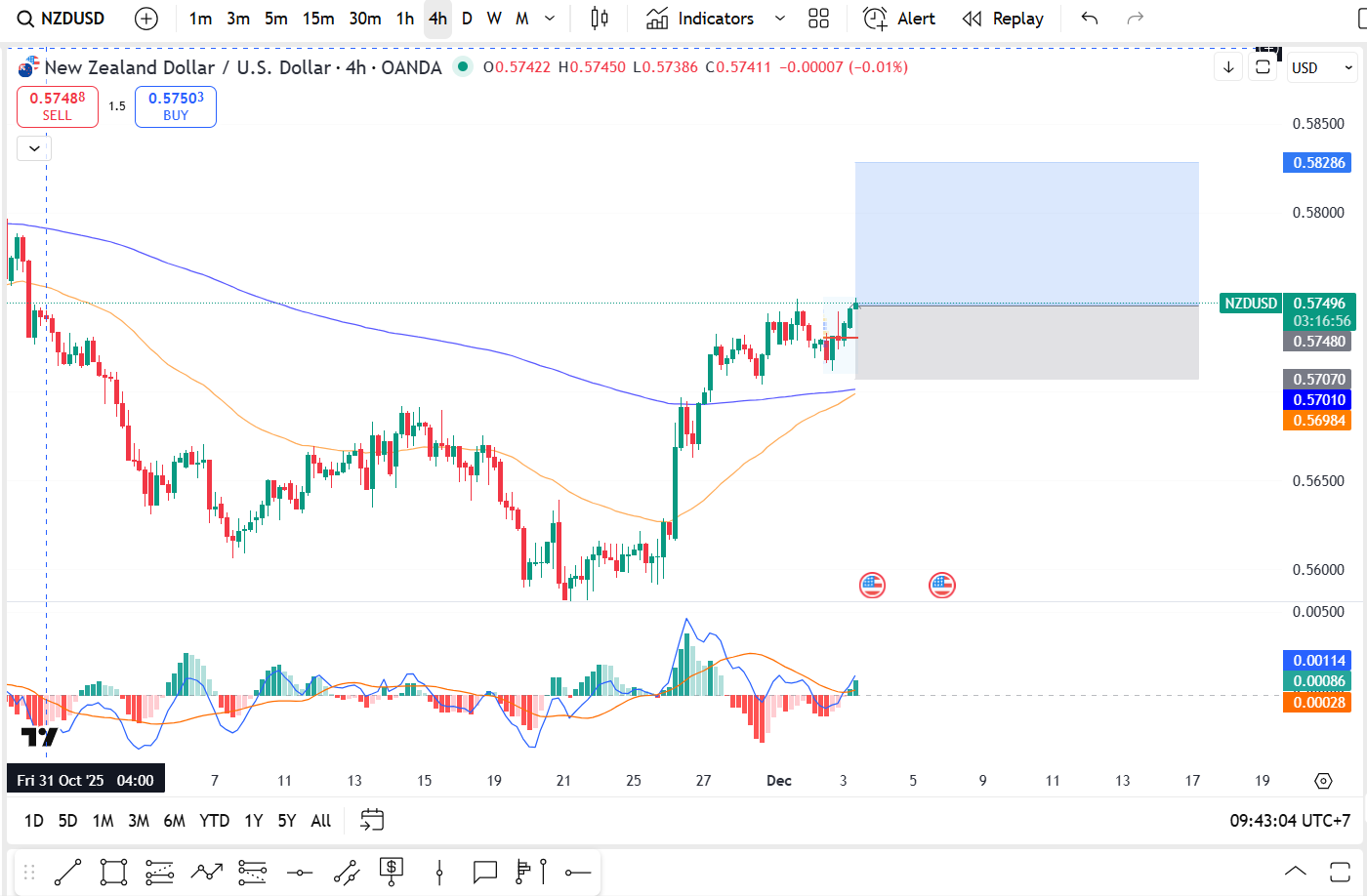Select the YTD date range
This screenshot has height=896, width=1367.
214,821
